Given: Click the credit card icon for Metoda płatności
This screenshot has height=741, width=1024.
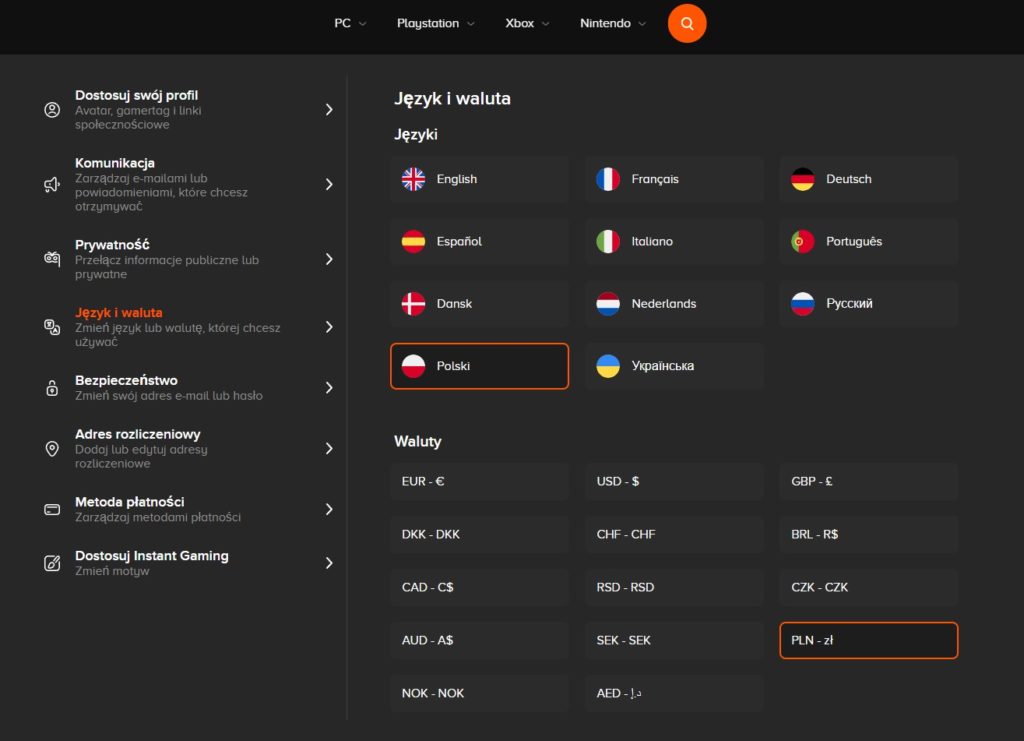Looking at the screenshot, I should tap(52, 509).
